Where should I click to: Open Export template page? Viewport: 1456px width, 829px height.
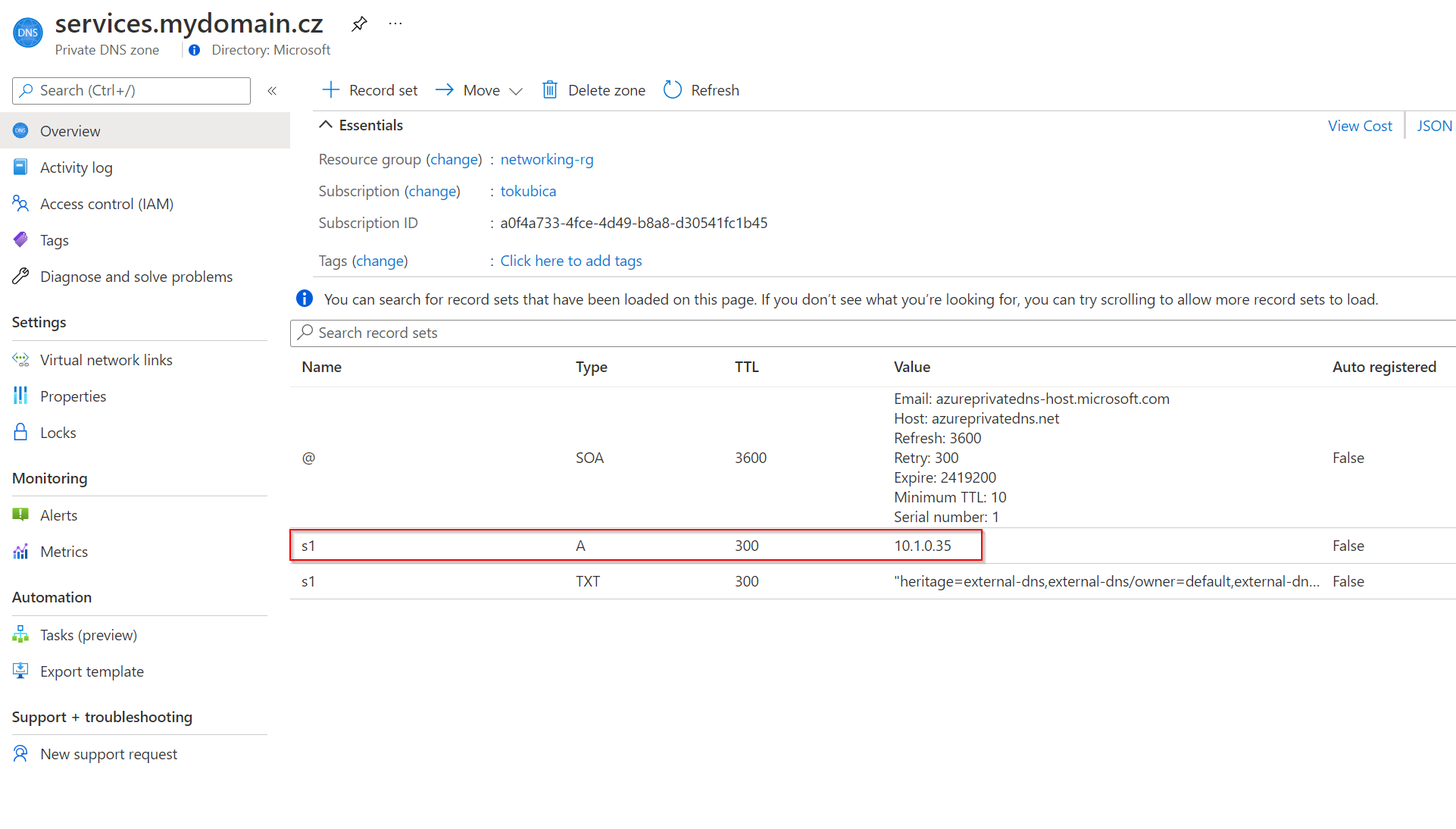[92, 671]
